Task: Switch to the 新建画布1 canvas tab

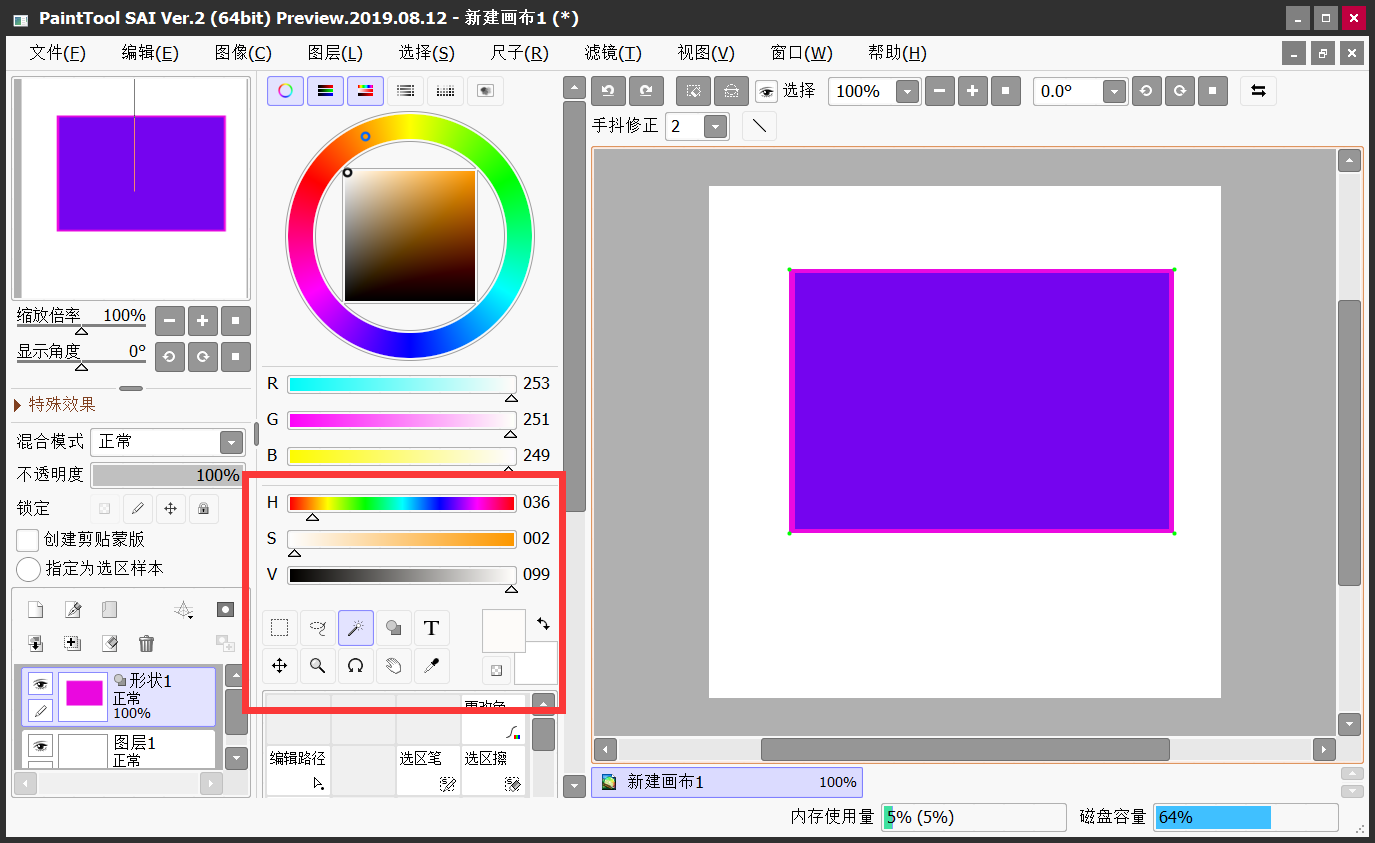Action: coord(727,782)
